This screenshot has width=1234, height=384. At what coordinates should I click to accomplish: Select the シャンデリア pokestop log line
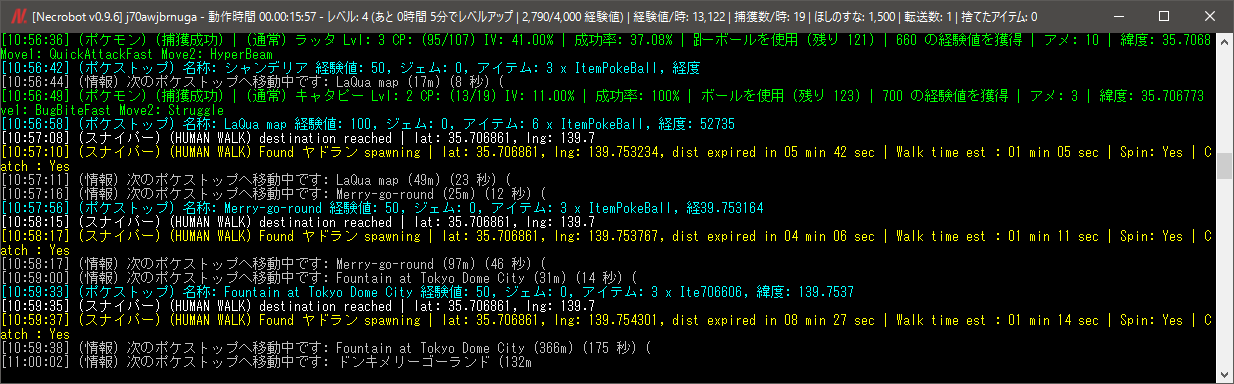click(x=350, y=68)
